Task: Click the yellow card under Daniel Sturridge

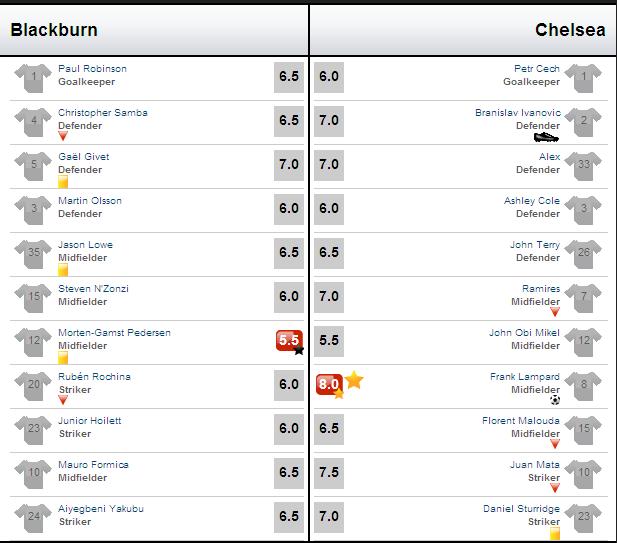Action: 555,533
